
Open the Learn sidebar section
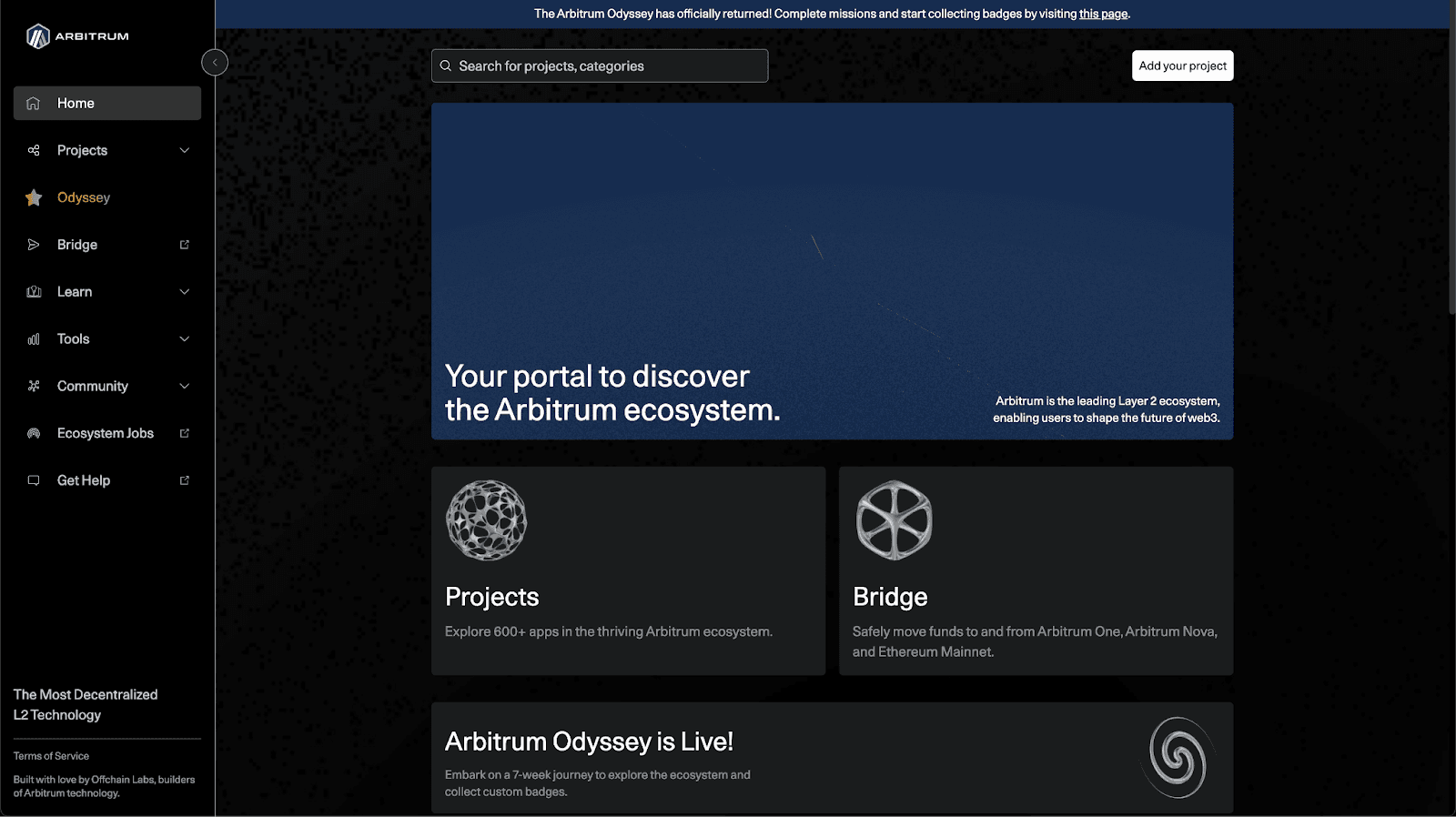tap(107, 292)
